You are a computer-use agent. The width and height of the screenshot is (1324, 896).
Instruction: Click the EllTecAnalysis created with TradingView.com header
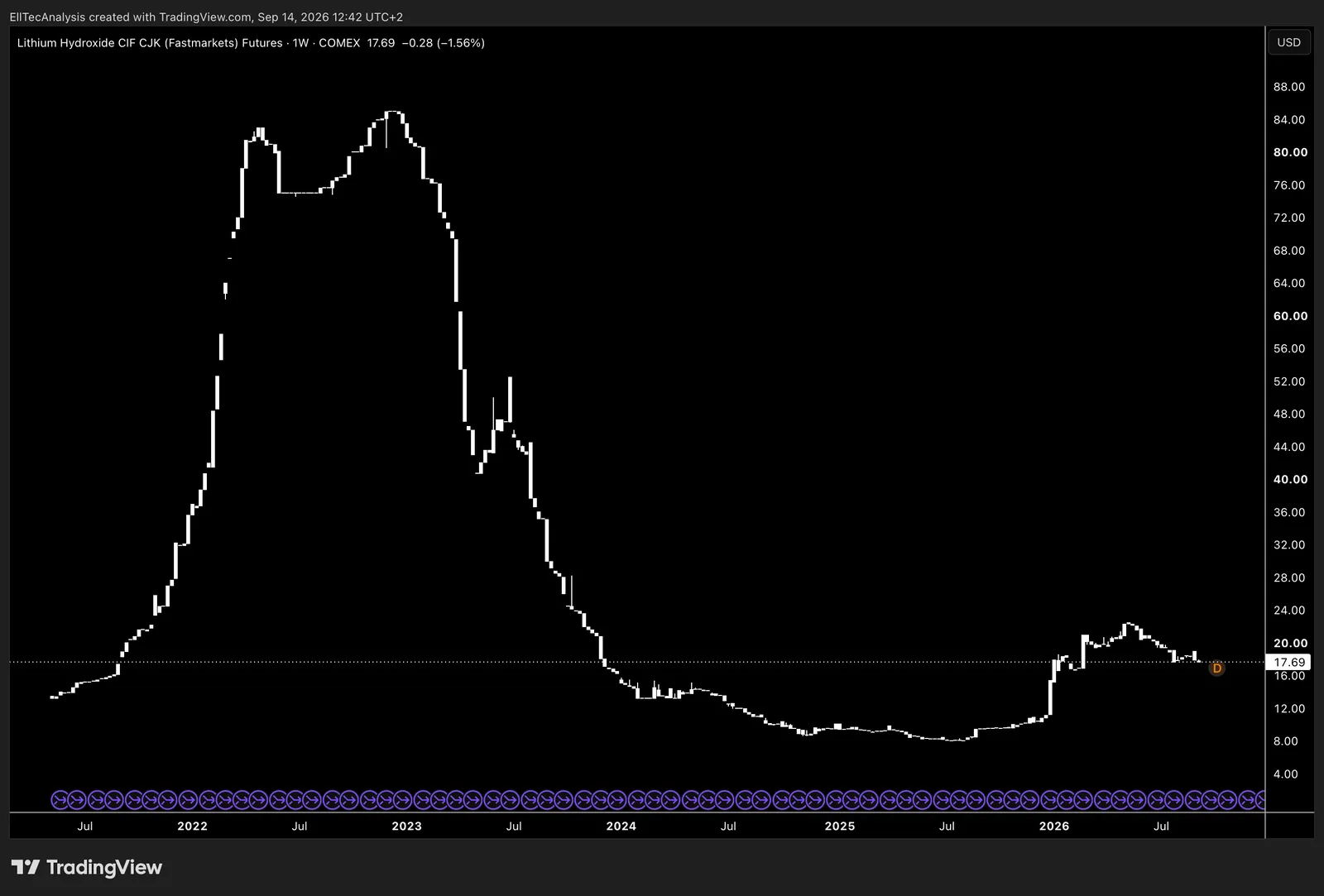206,17
